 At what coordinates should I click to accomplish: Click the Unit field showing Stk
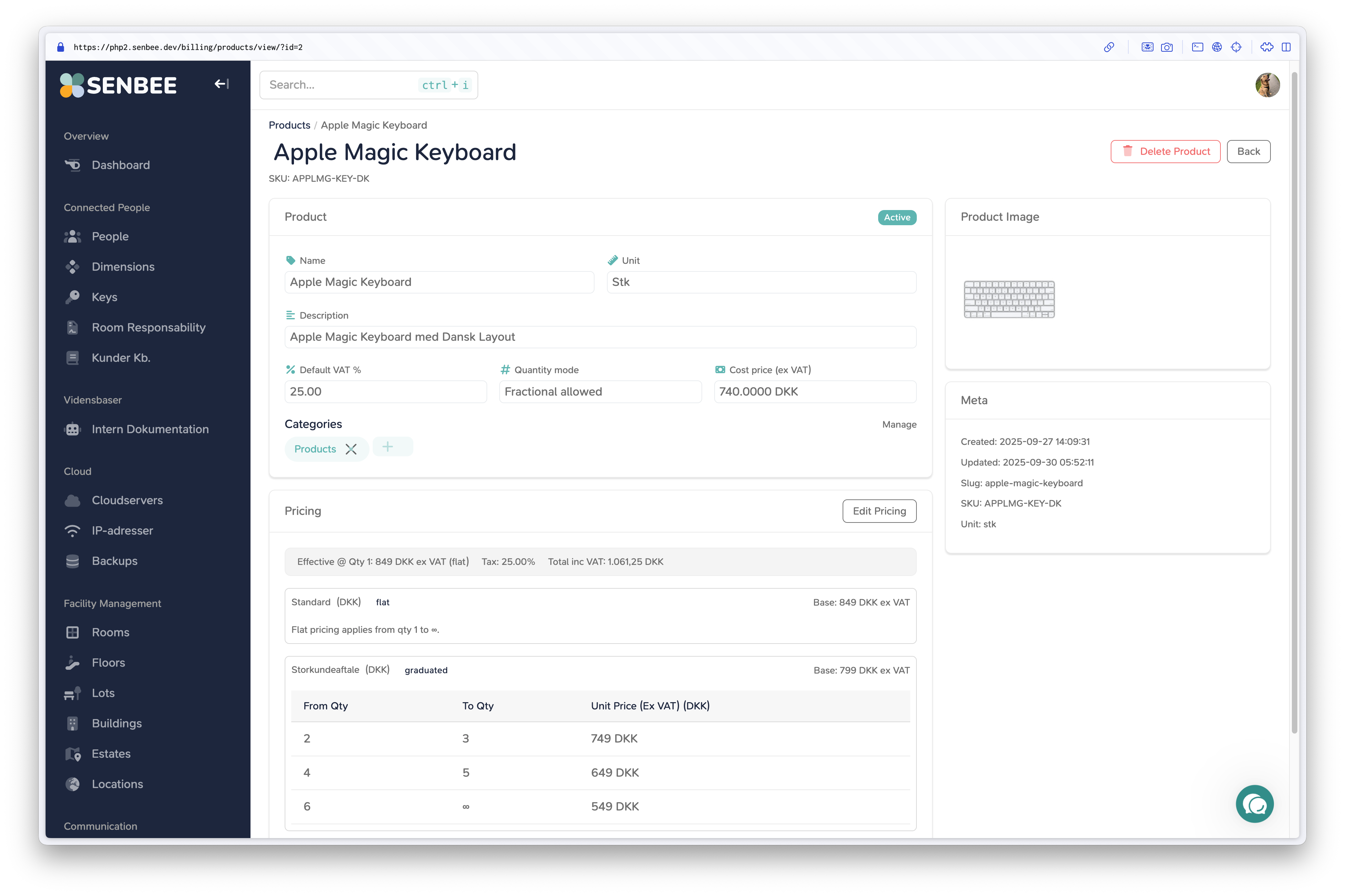(x=762, y=282)
